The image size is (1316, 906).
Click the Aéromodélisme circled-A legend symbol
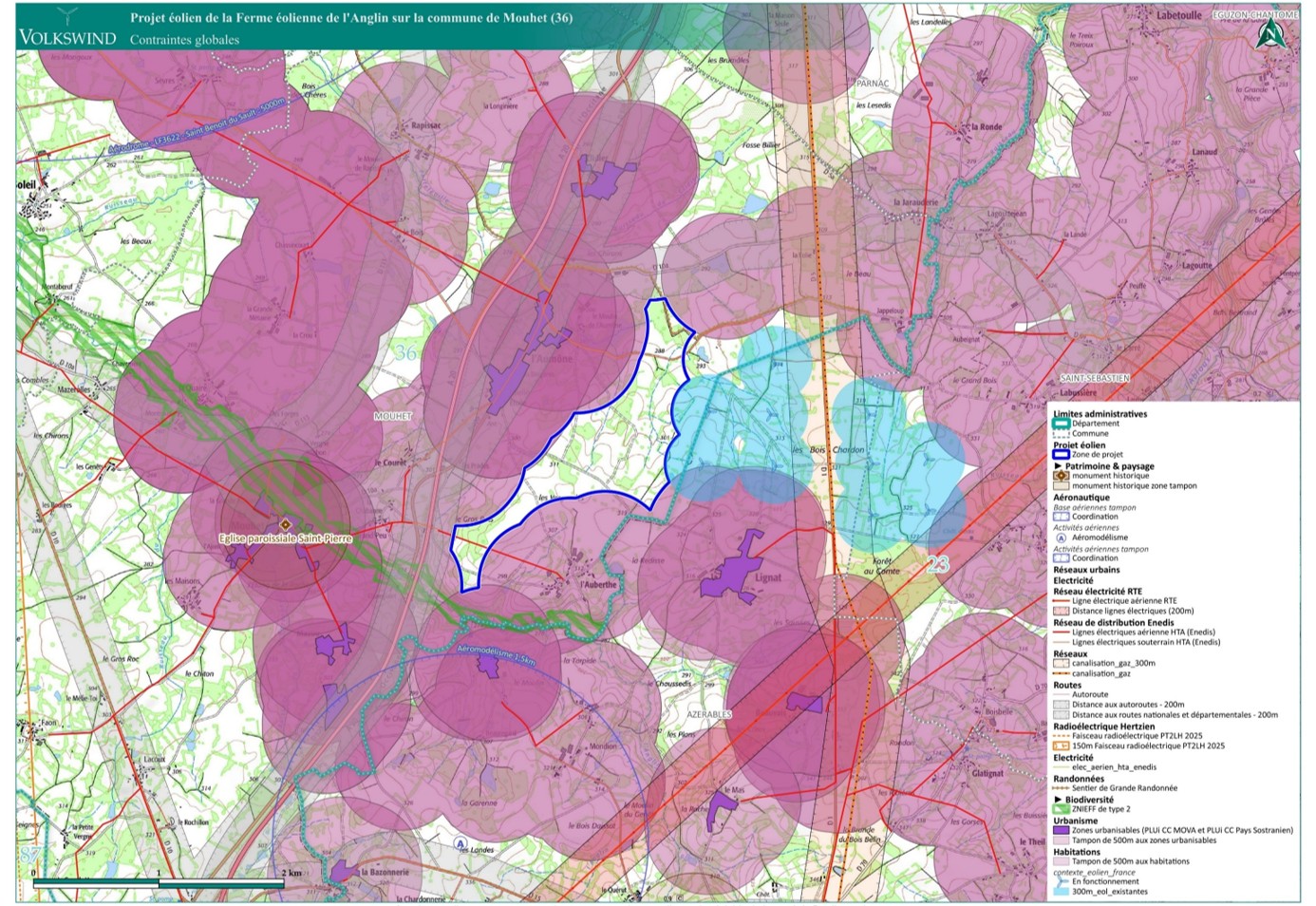1061,538
